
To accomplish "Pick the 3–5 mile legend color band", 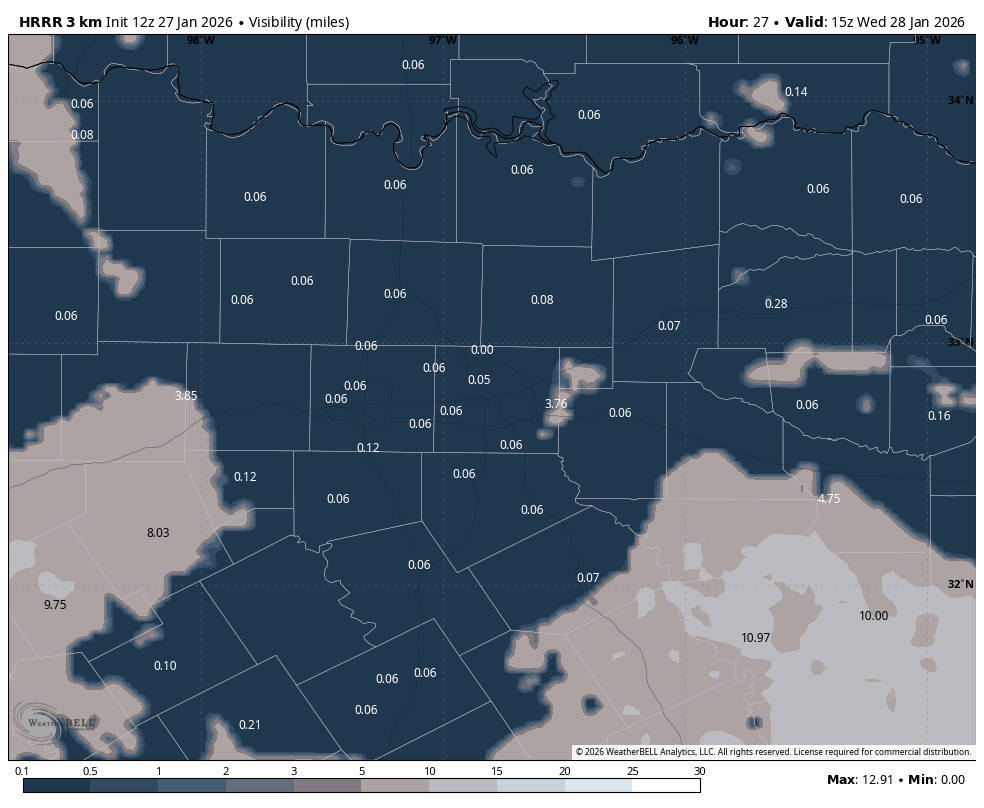I will [x=327, y=786].
